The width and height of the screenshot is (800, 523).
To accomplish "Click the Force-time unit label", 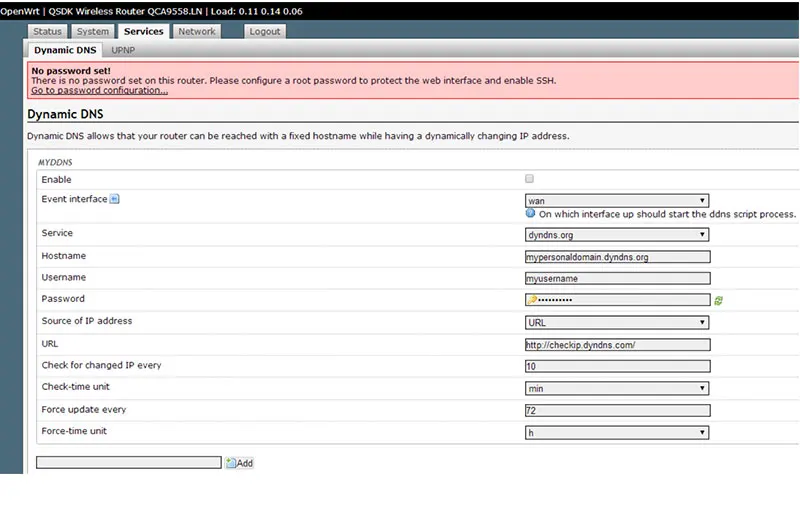I will [x=74, y=431].
